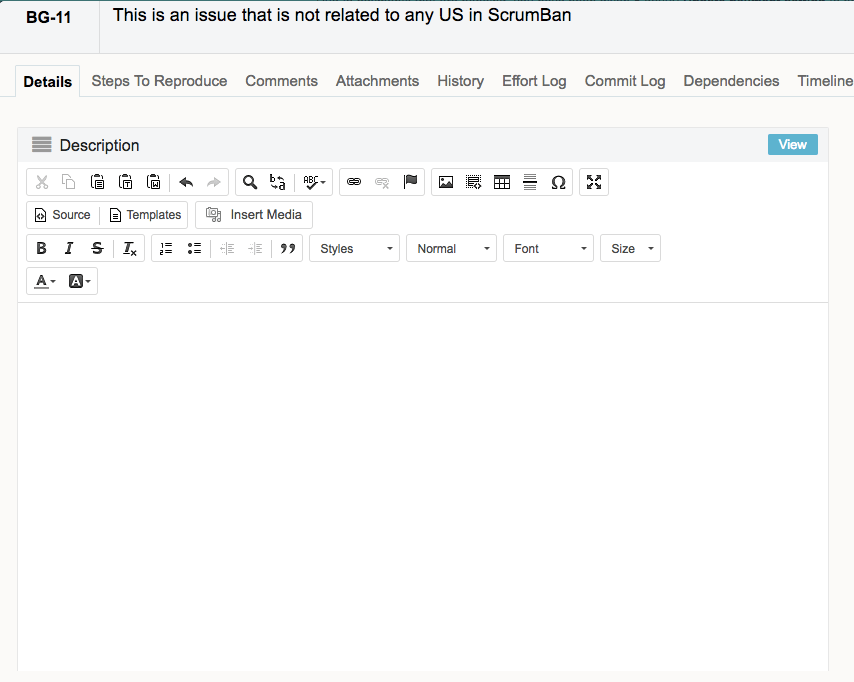Image resolution: width=854 pixels, height=682 pixels.
Task: Open the Size dropdown
Action: 630,248
